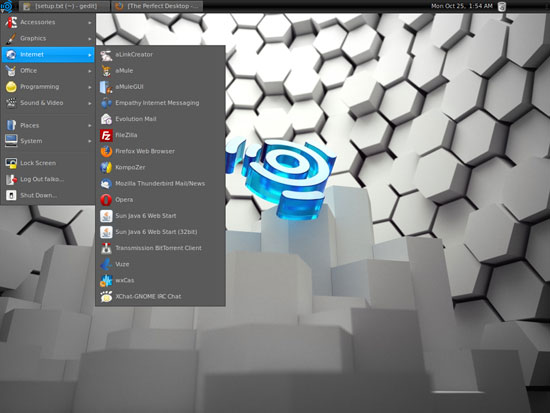Expand the Accessories submenu

48,22
